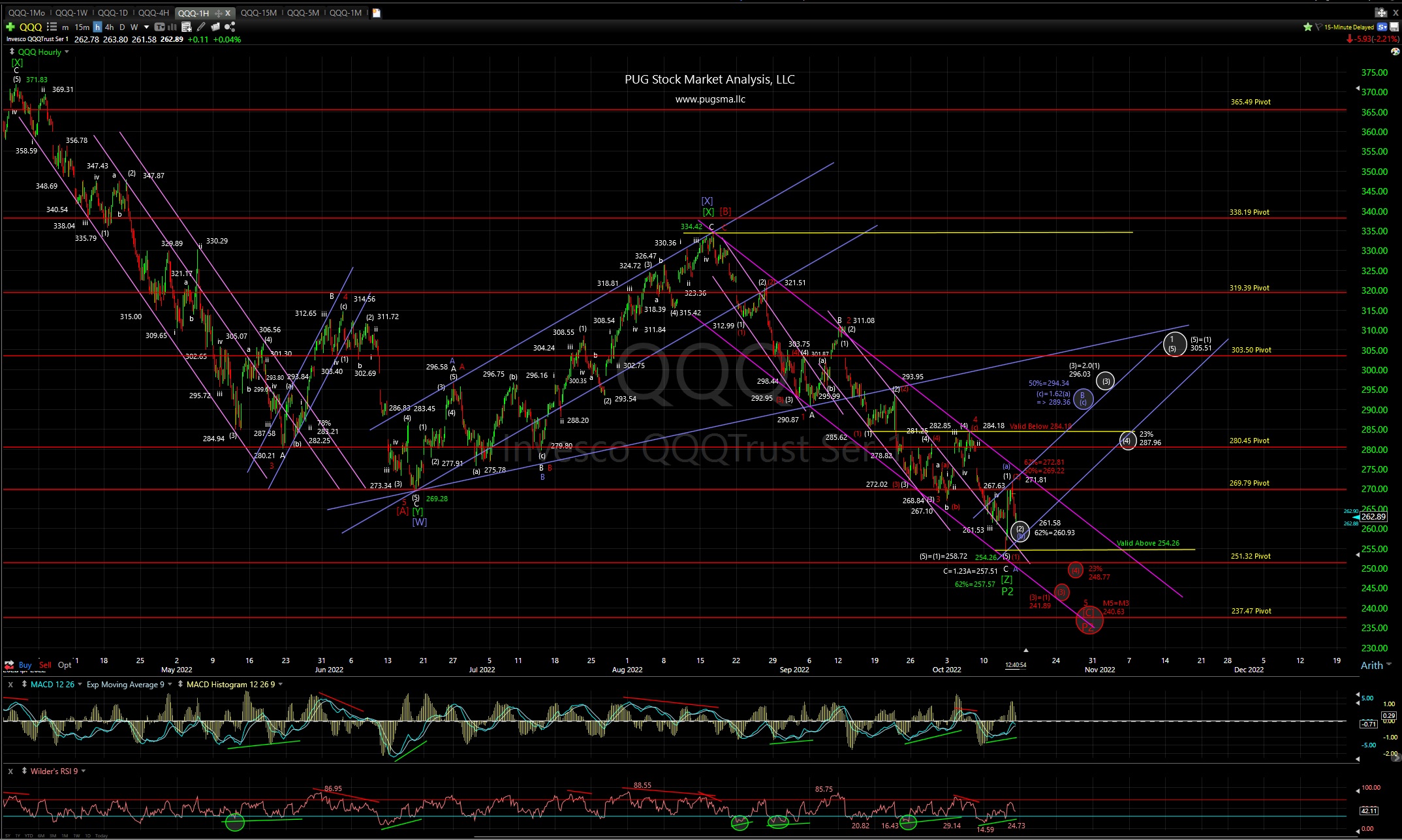Expand Exp Moving Average 9 dropdown
This screenshot has width=1402, height=840.
click(x=170, y=684)
